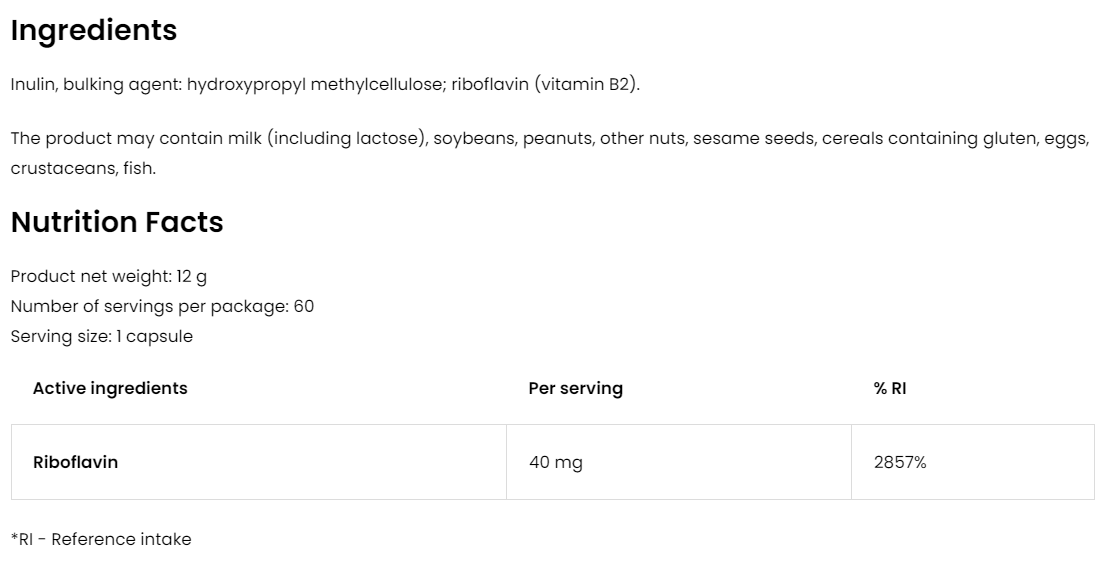The height and width of the screenshot is (564, 1107).
Task: Click the word peanuts in the allergen notice
Action: coord(555,138)
